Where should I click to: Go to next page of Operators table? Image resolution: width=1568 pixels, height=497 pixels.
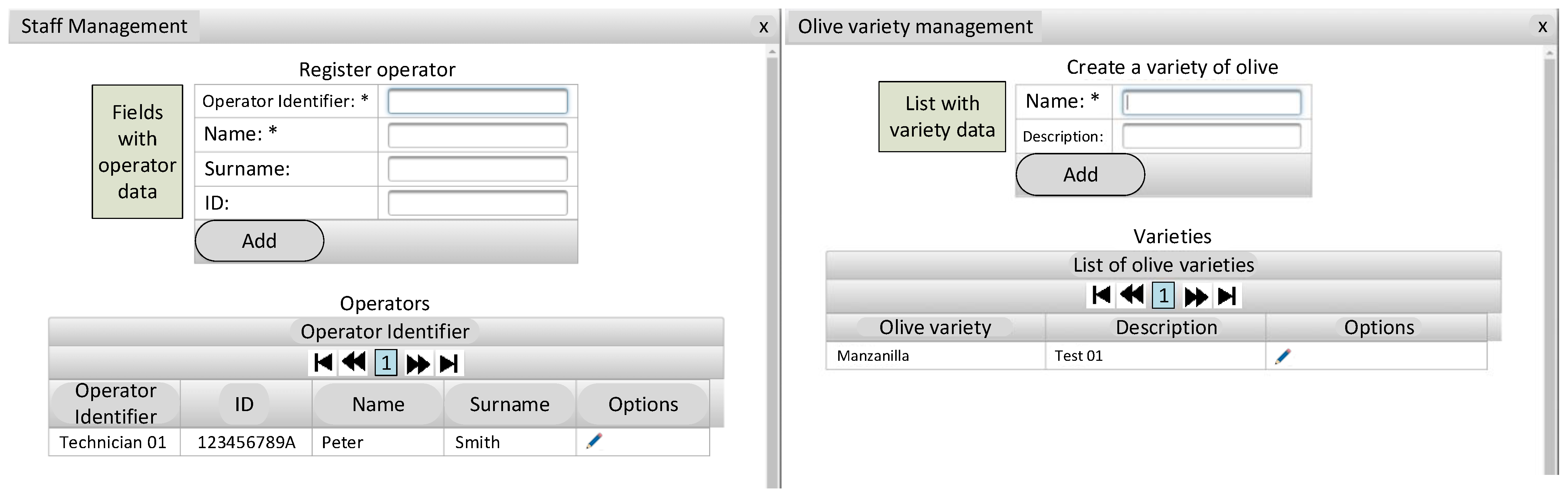click(x=417, y=364)
